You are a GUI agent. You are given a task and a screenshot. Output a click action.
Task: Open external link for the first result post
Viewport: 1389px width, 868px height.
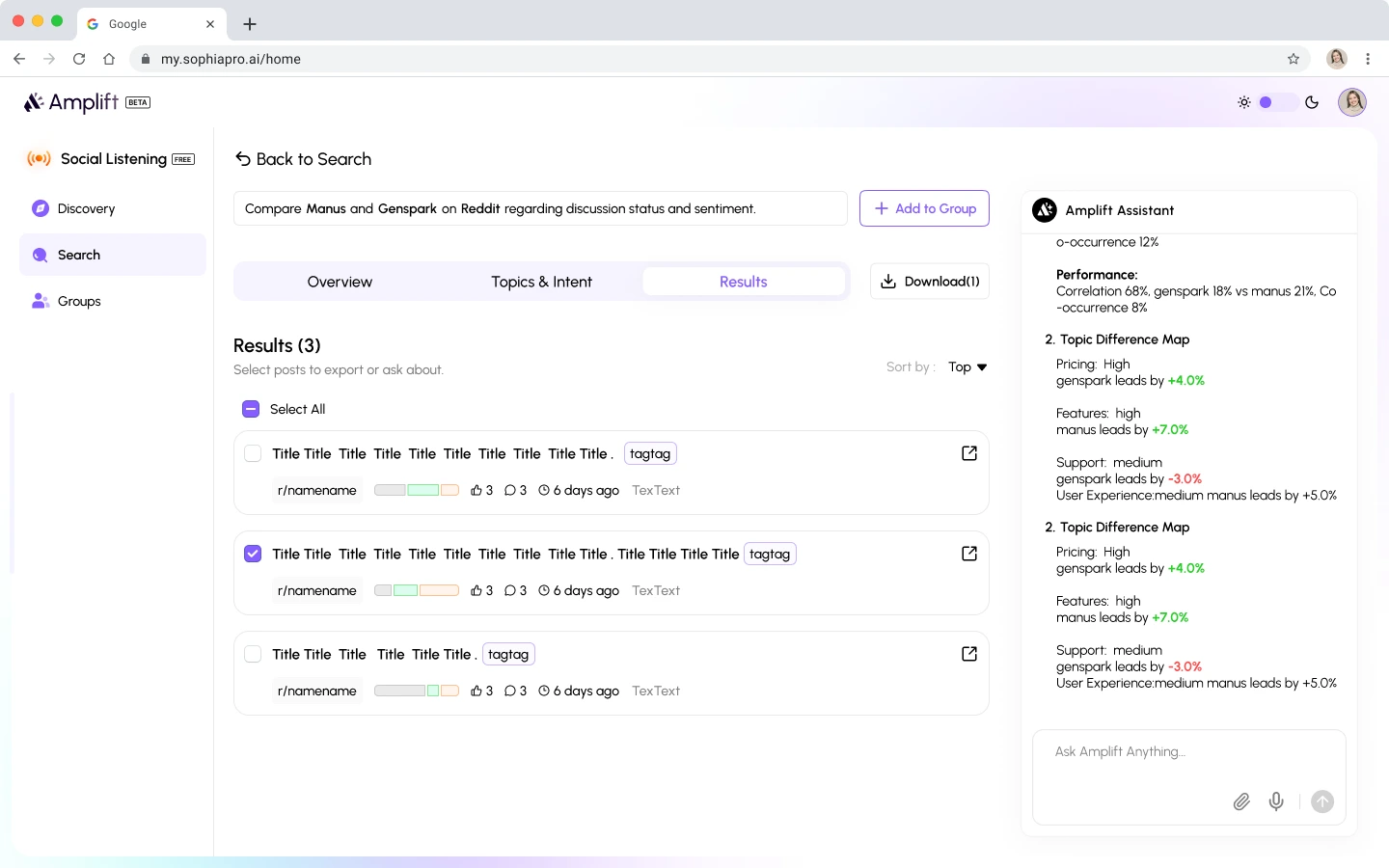coord(969,453)
